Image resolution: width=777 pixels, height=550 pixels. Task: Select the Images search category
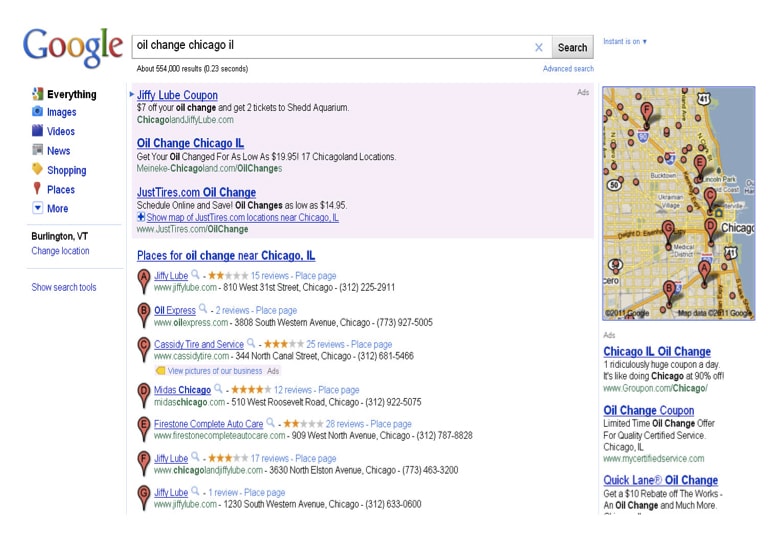pos(61,112)
